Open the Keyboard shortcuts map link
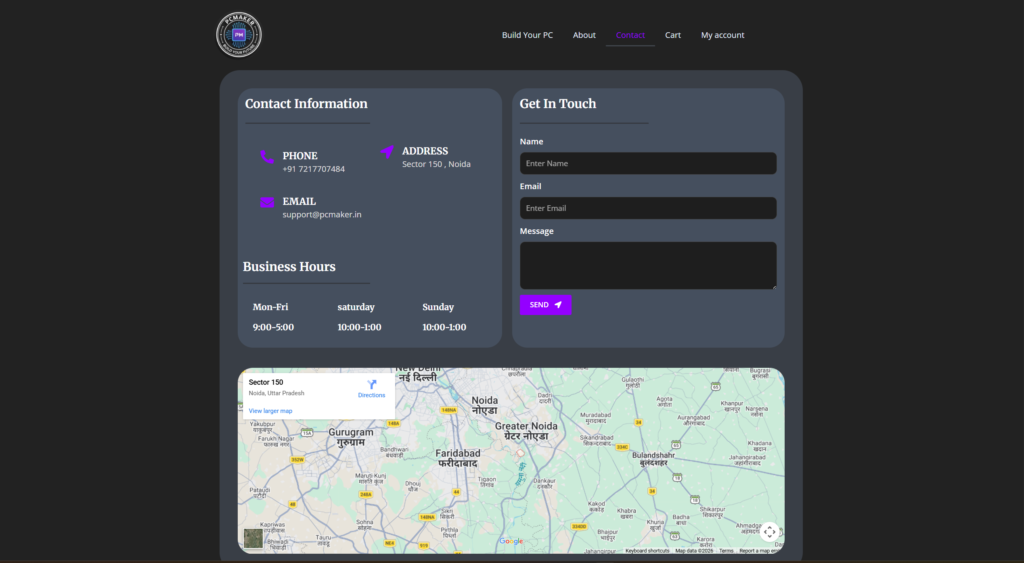 pyautogui.click(x=648, y=551)
